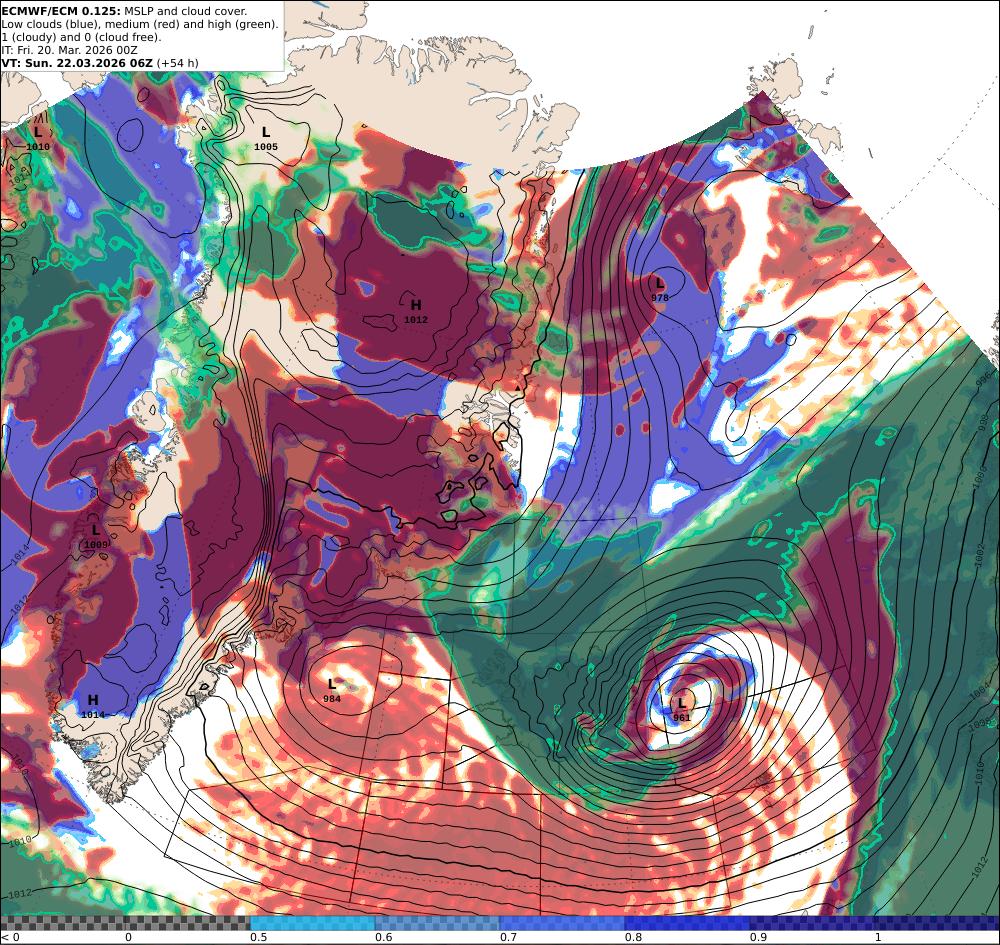Click the checkered gray section of the colorbar
This screenshot has width=1000, height=945.
pyautogui.click(x=126, y=923)
